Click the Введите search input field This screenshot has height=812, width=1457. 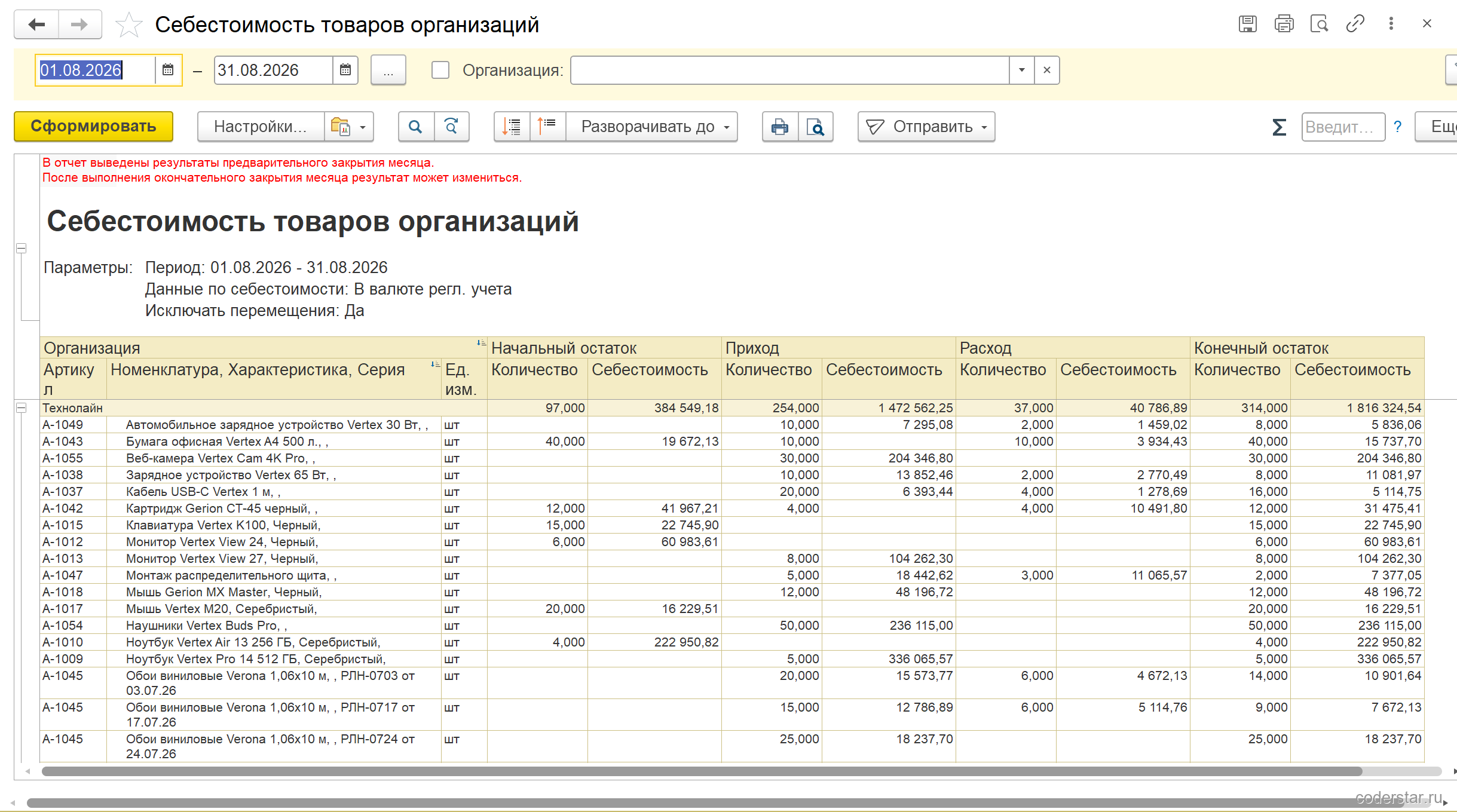coord(1343,127)
